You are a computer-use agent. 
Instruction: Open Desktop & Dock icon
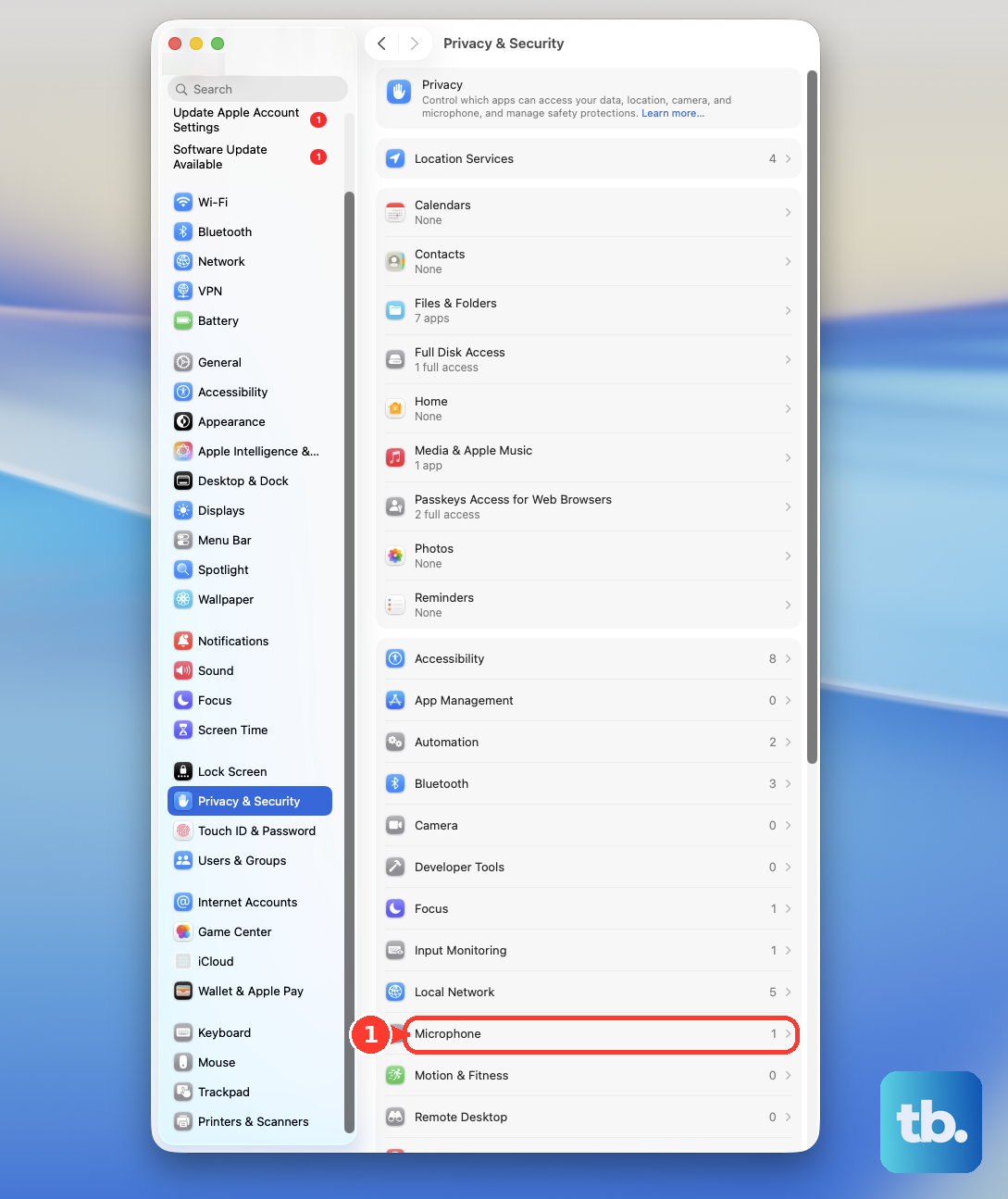click(x=183, y=481)
